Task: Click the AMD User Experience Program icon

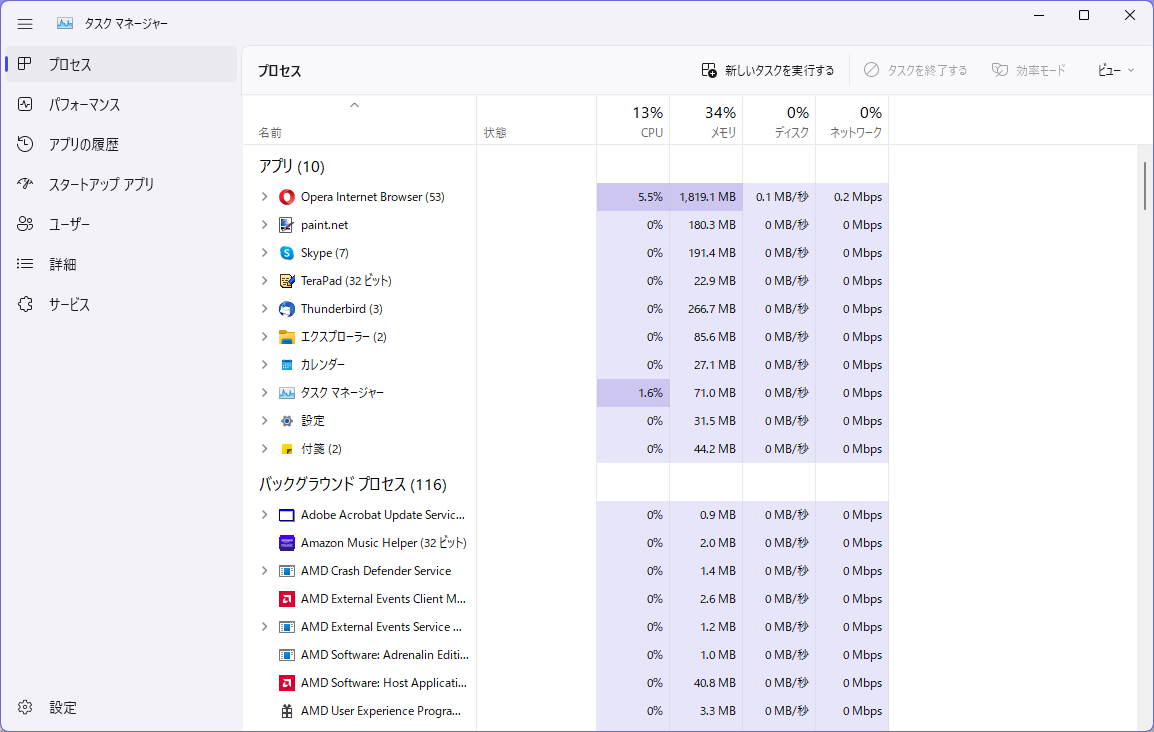Action: point(287,711)
